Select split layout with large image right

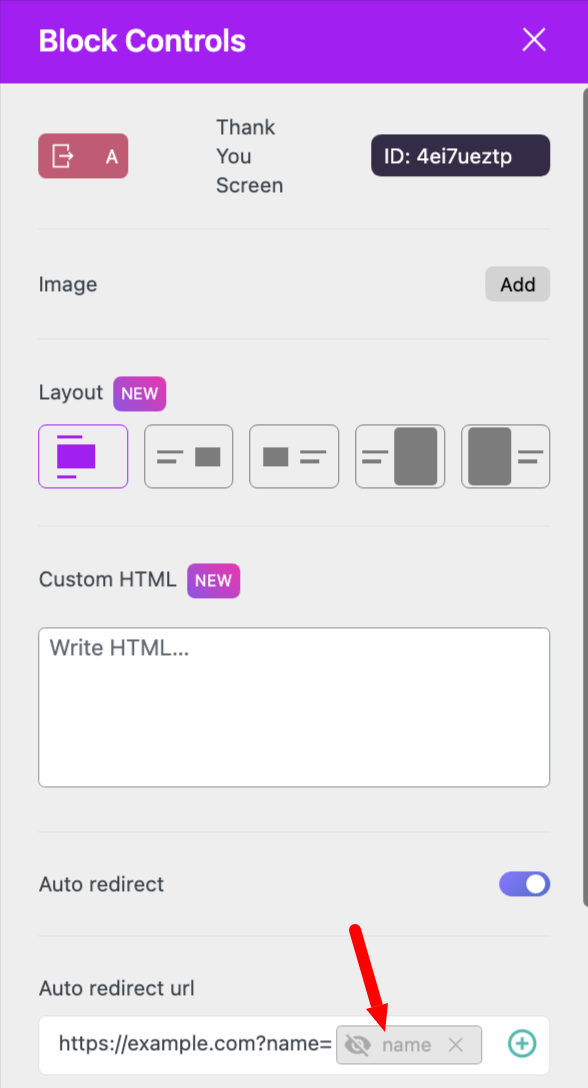(x=400, y=457)
